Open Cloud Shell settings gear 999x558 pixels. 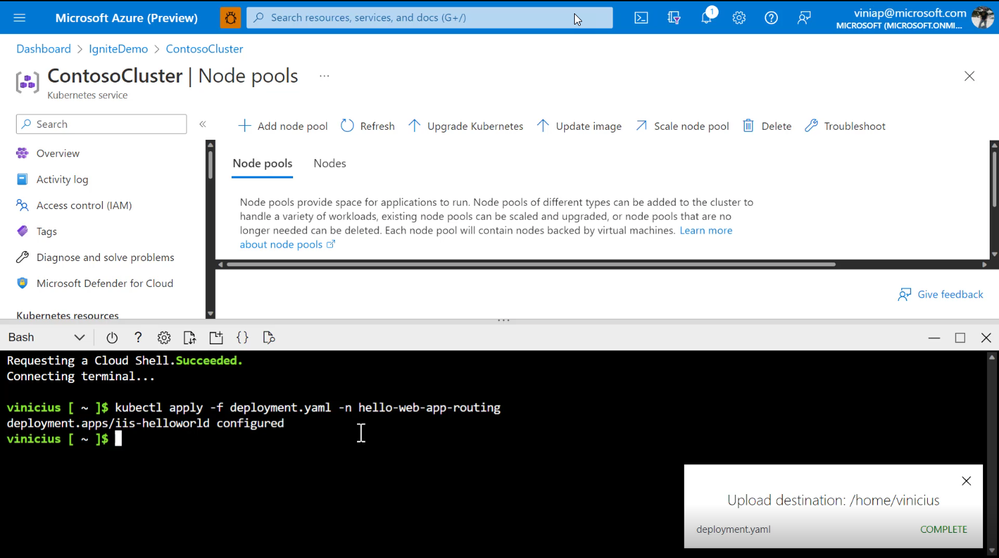(x=164, y=338)
